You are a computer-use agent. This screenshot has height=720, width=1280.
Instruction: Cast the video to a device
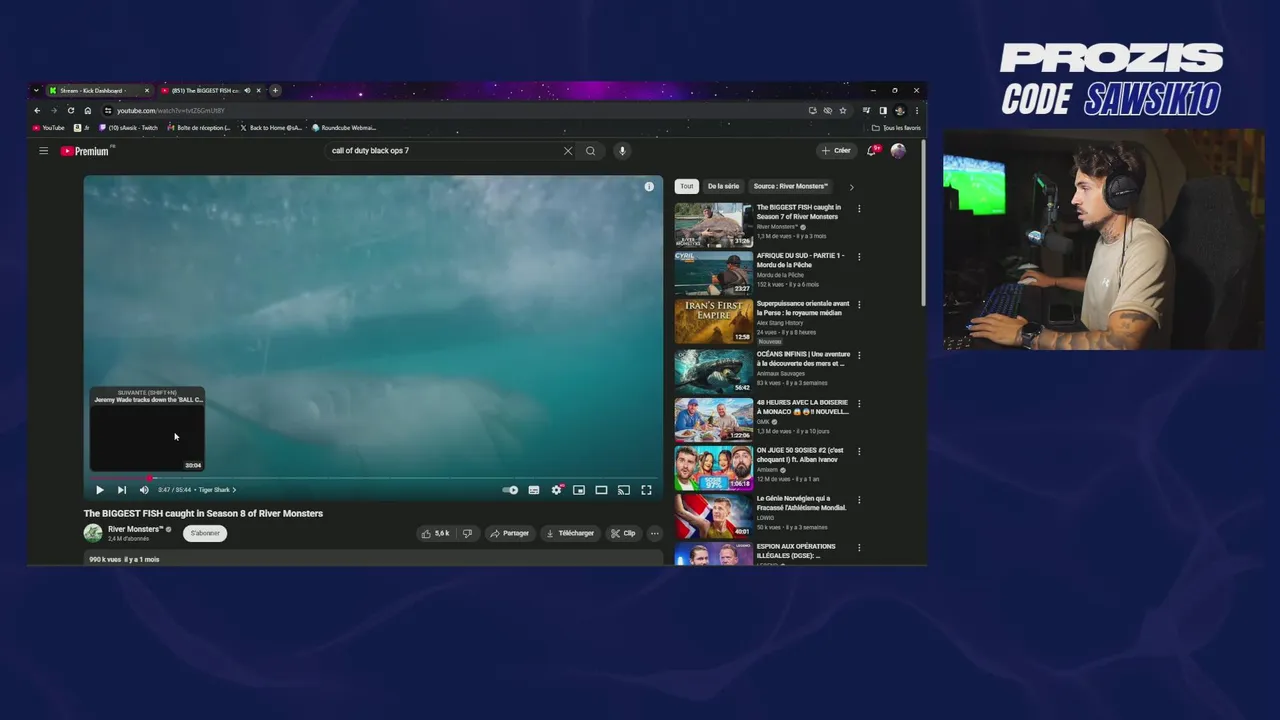point(624,490)
